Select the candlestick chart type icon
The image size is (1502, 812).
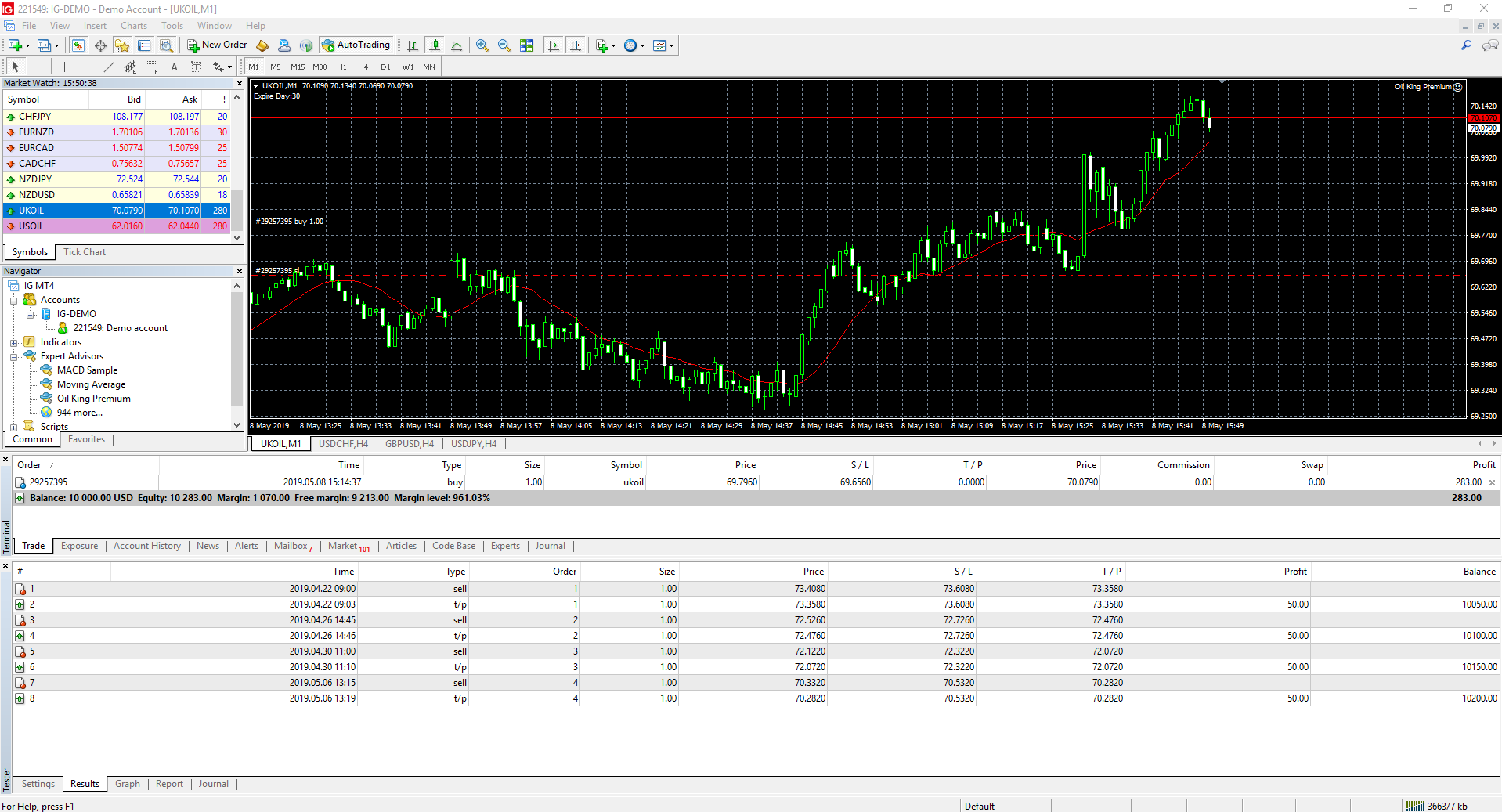[x=435, y=45]
